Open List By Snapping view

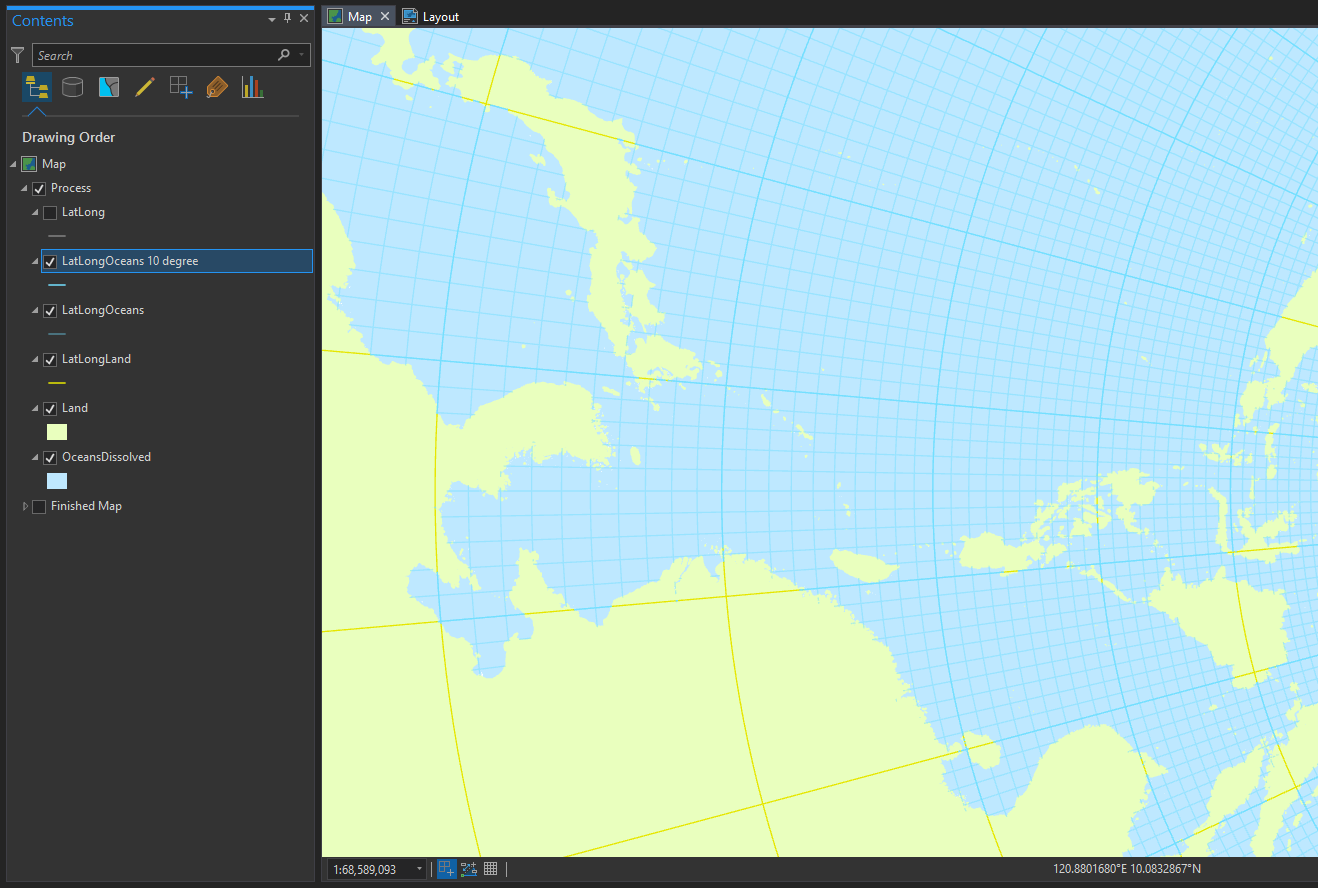tap(181, 87)
